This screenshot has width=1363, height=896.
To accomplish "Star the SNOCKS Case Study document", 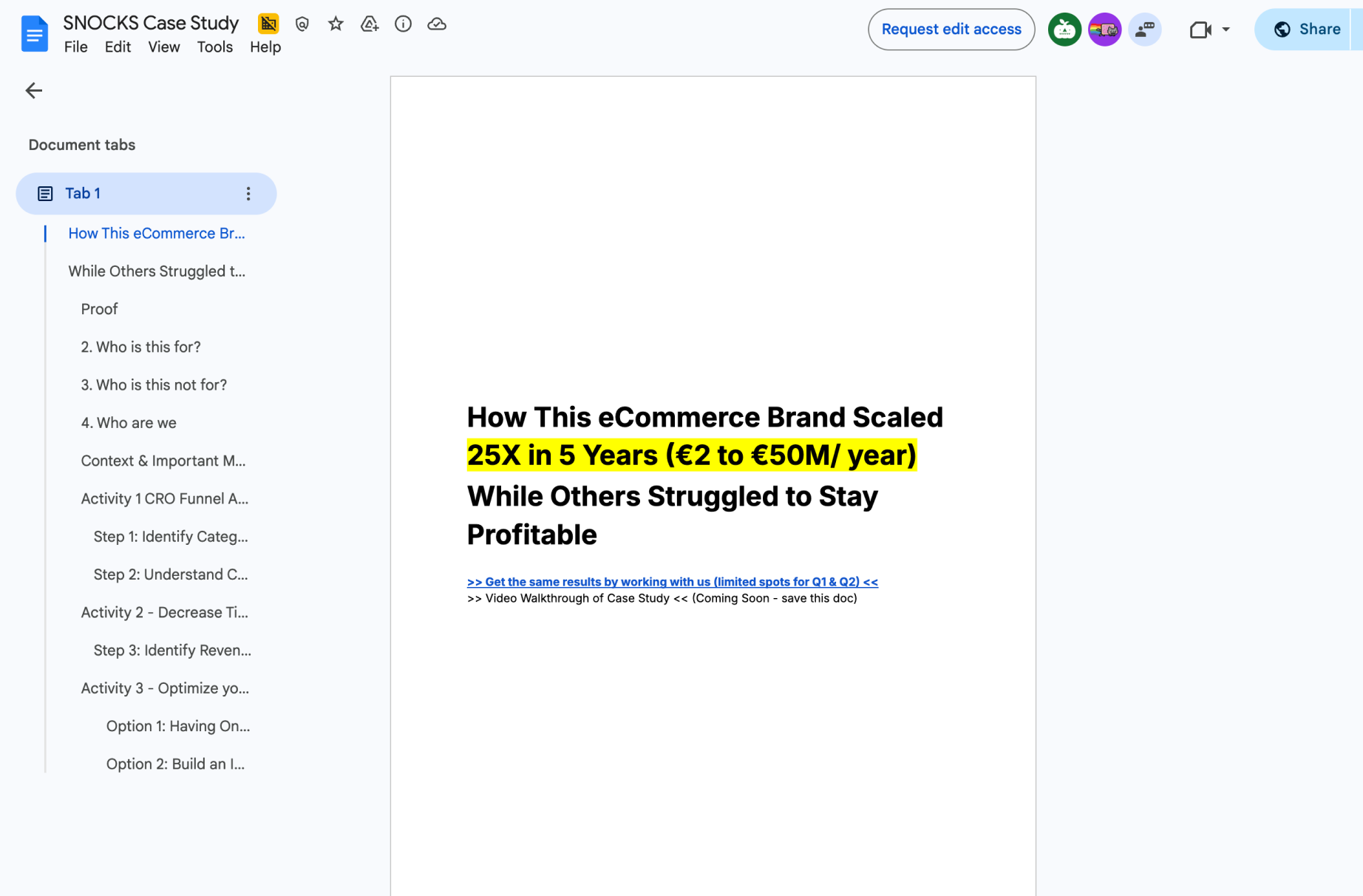I will (336, 24).
